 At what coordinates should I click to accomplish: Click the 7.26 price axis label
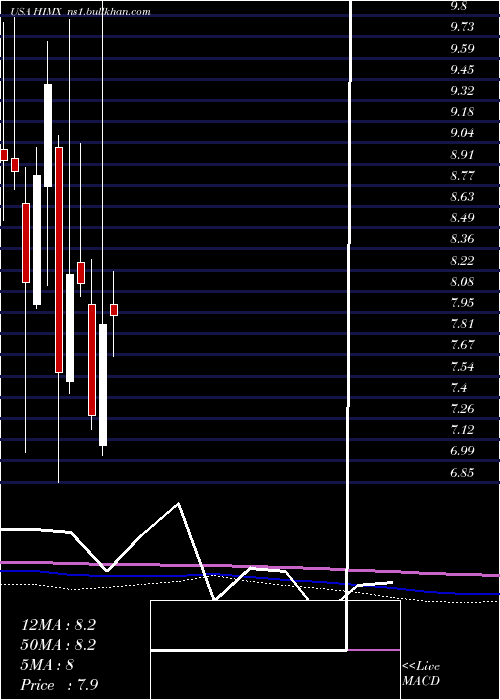(x=462, y=409)
